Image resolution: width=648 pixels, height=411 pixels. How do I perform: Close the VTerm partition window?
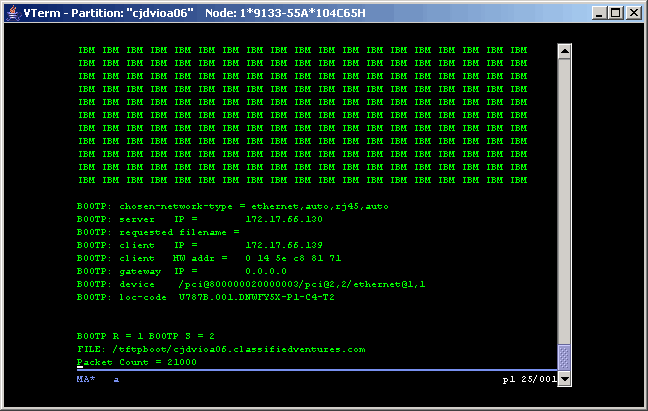(632, 13)
